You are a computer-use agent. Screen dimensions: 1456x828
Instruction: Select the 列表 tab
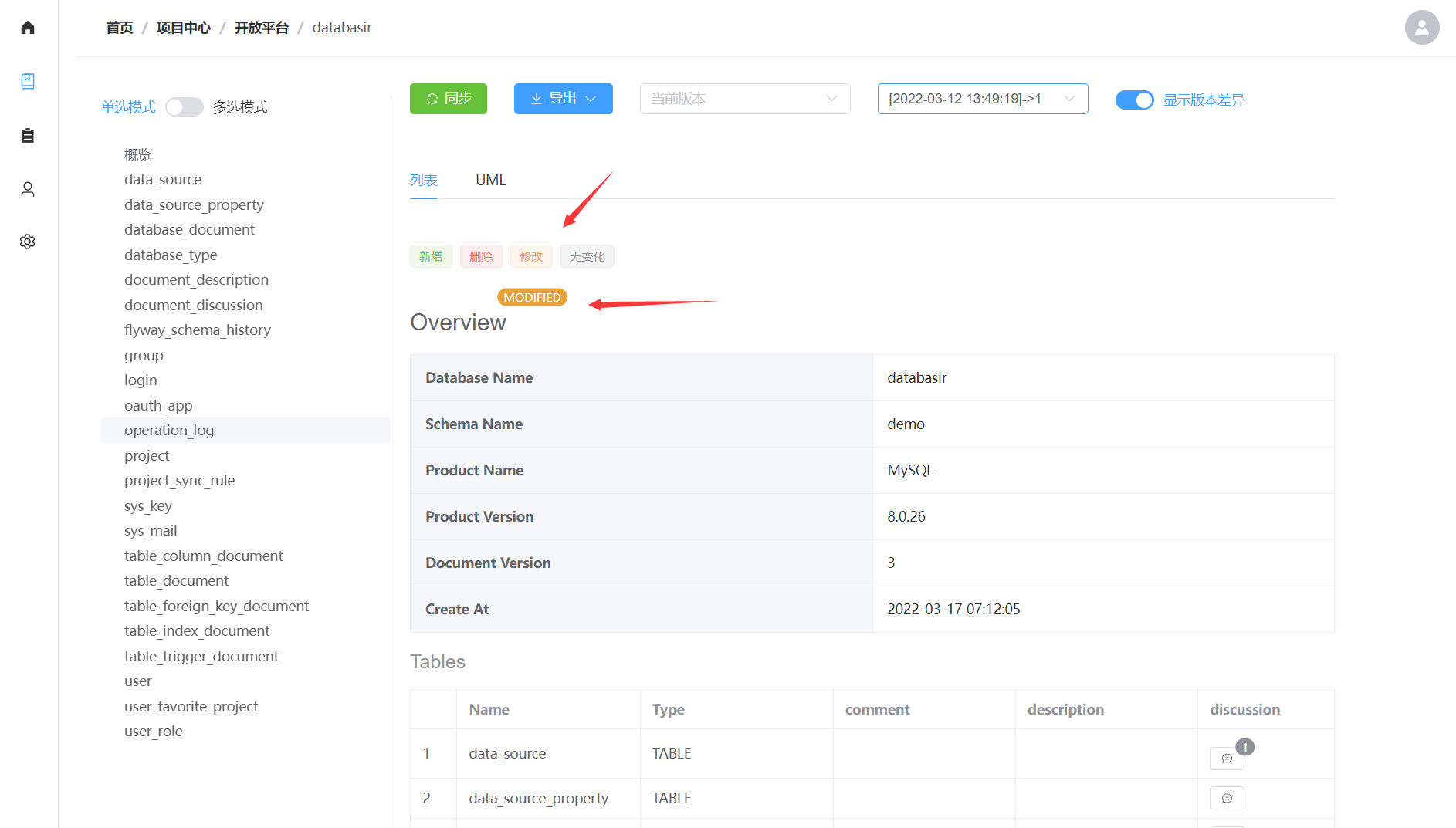[x=423, y=180]
